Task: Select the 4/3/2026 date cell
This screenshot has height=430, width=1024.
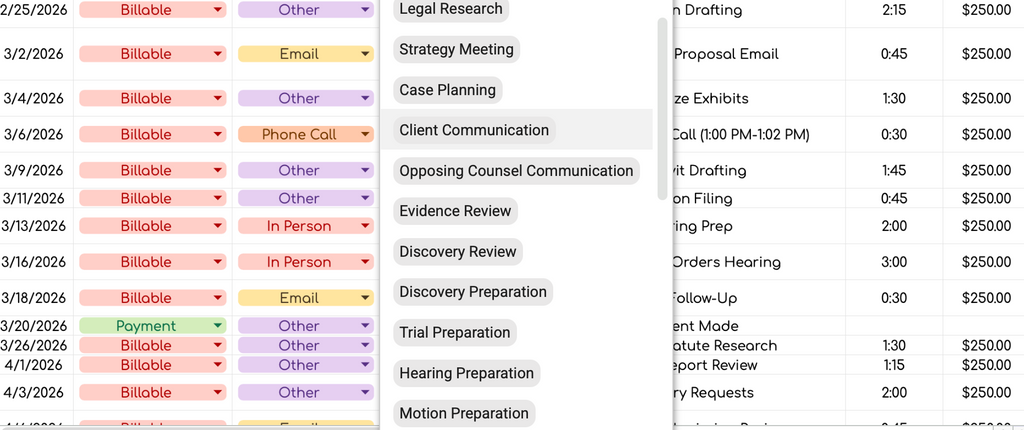Action: [x=36, y=393]
